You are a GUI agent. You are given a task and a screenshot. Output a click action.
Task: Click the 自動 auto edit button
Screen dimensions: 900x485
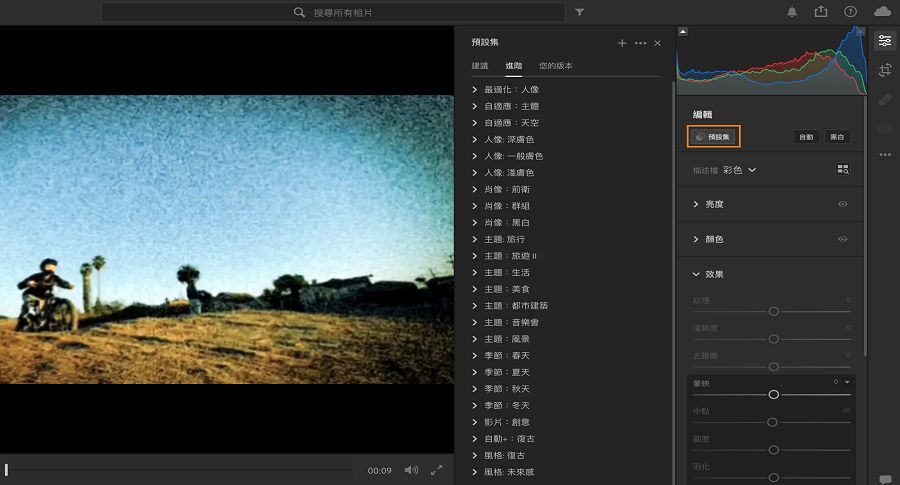click(806, 137)
